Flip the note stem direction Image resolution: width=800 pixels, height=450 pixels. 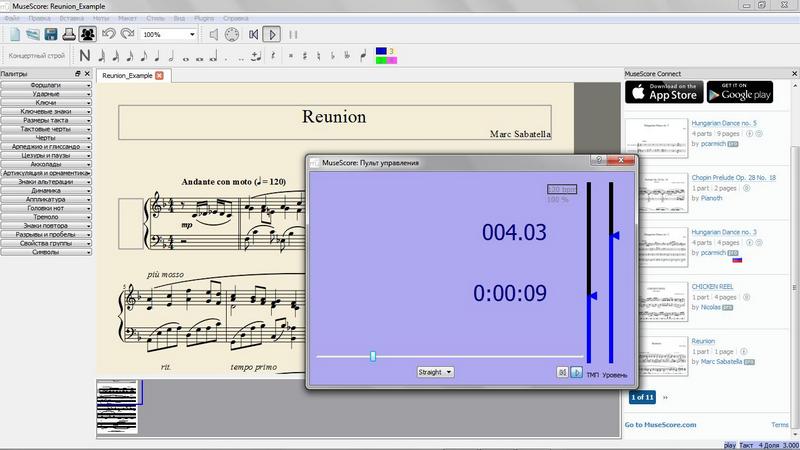click(363, 56)
